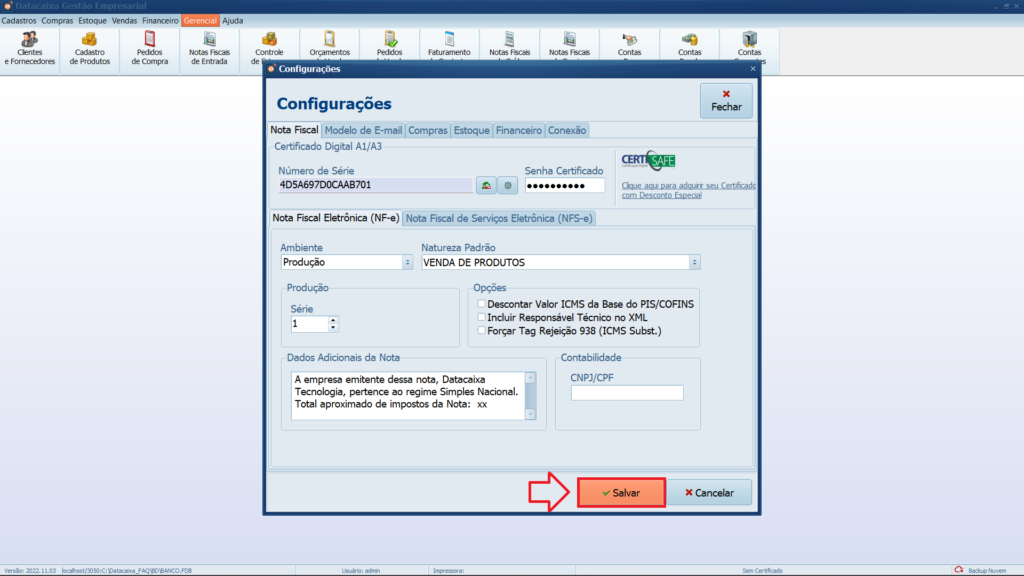
Task: Open Notas Fiscais de Entrada icon
Action: pyautogui.click(x=210, y=48)
